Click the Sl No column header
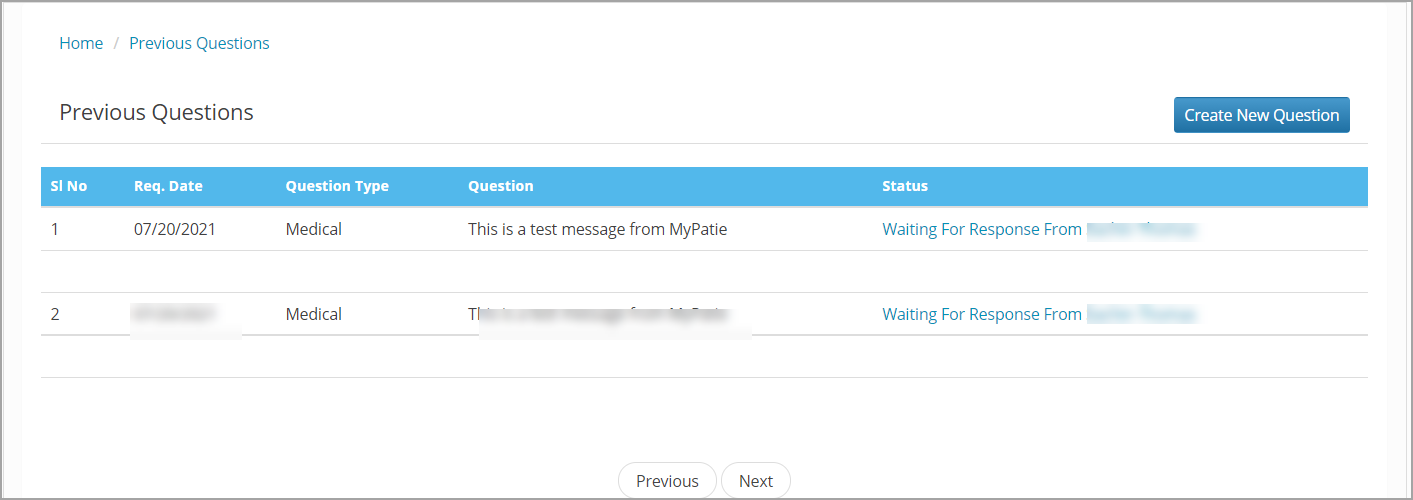Screen dimensions: 1413x500 [69, 186]
